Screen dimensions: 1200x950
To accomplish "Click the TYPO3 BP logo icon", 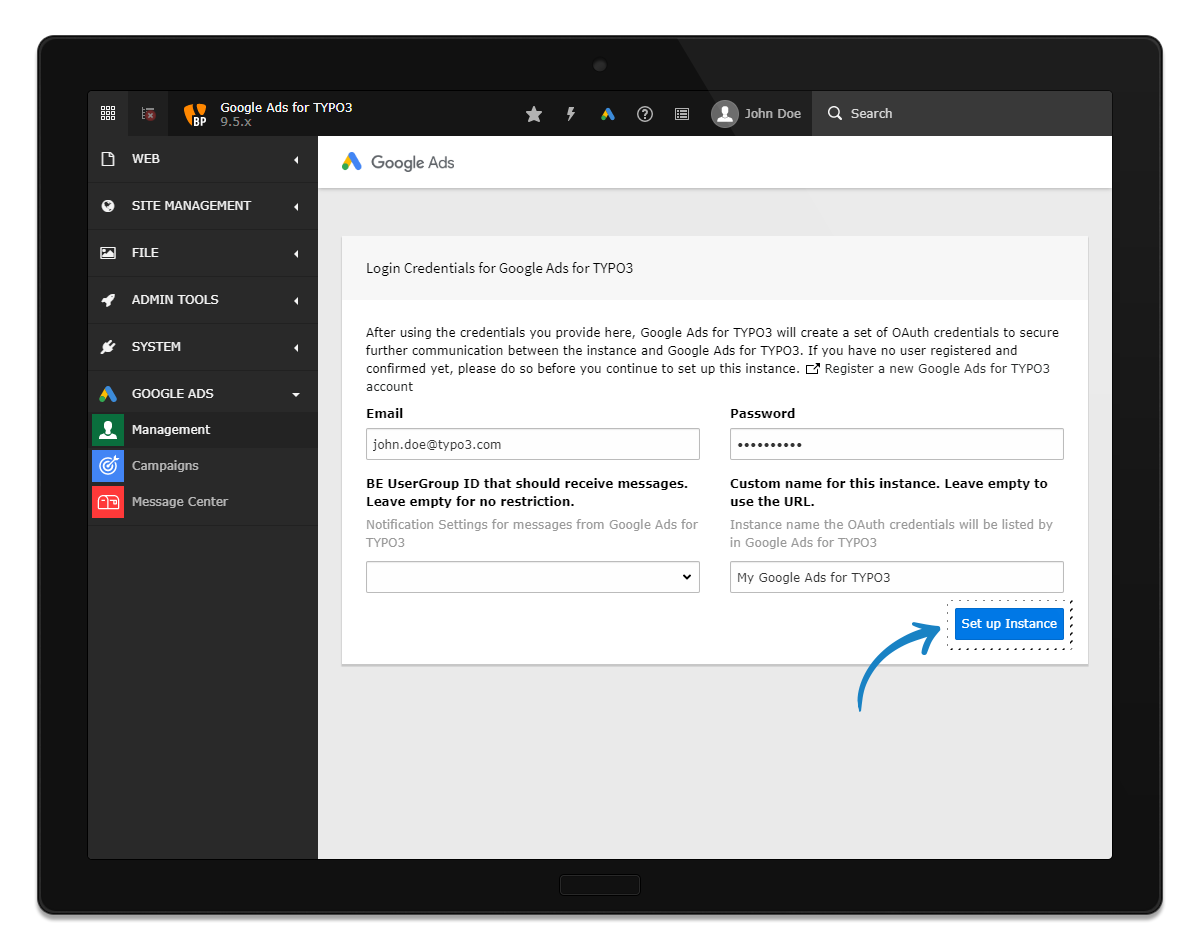I will (196, 114).
